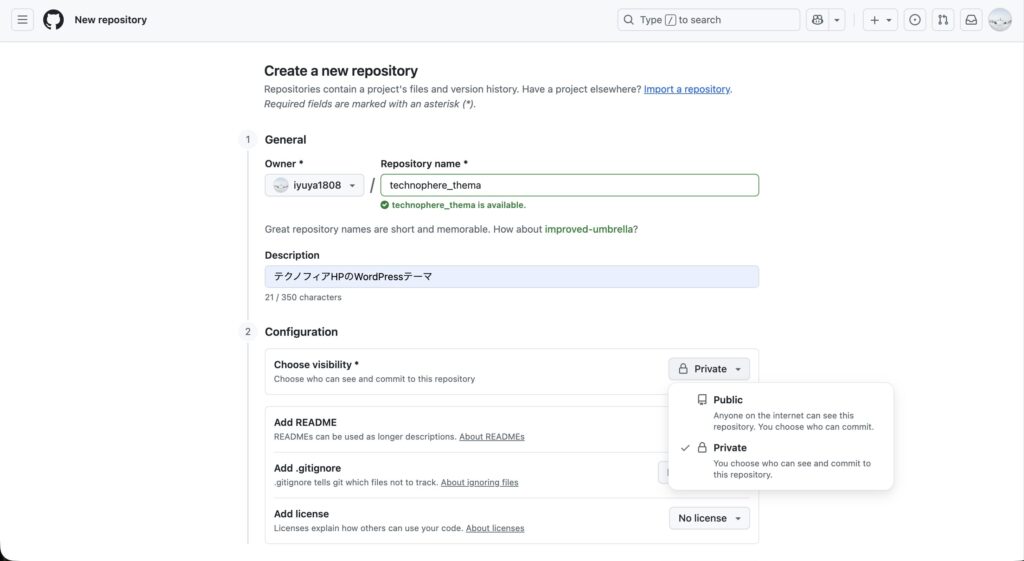Click the user profile avatar
Screen dimensions: 1024x561
(x=1000, y=20)
